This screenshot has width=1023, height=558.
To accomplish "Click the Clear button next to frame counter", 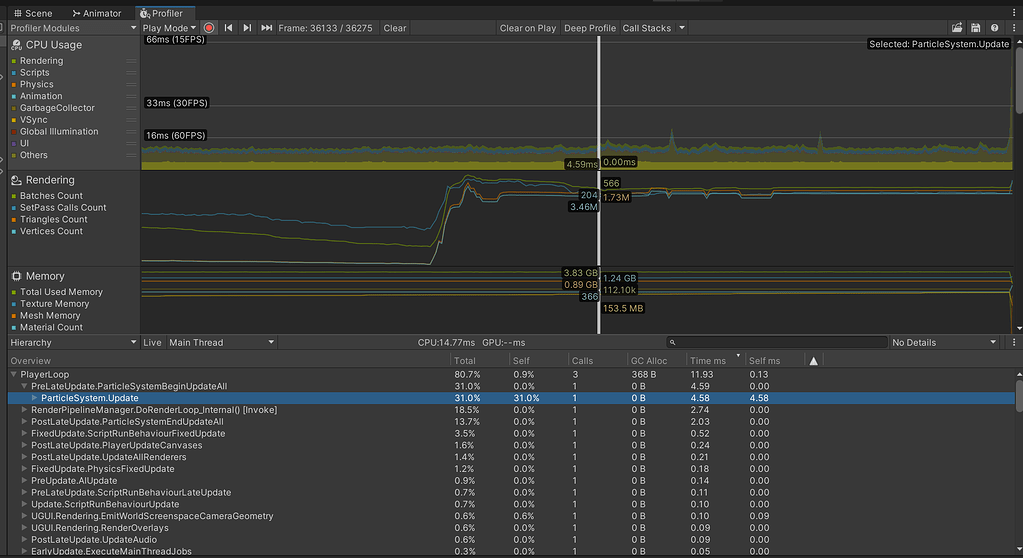I will [395, 28].
